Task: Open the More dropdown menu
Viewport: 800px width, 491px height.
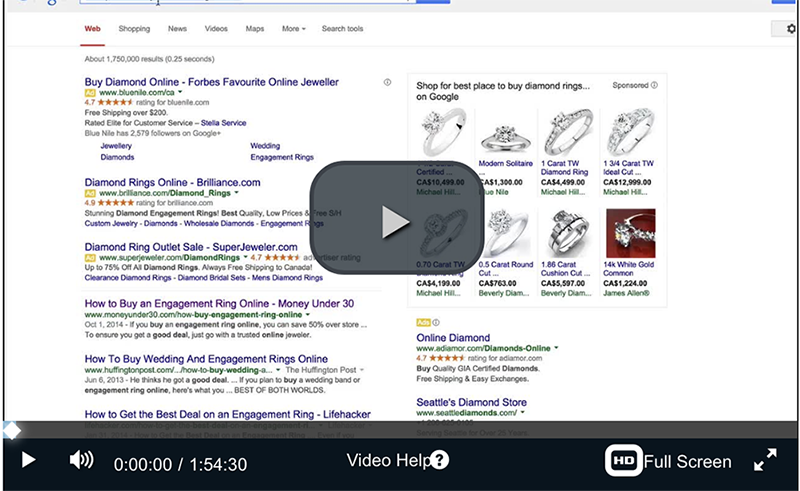Action: tap(293, 29)
